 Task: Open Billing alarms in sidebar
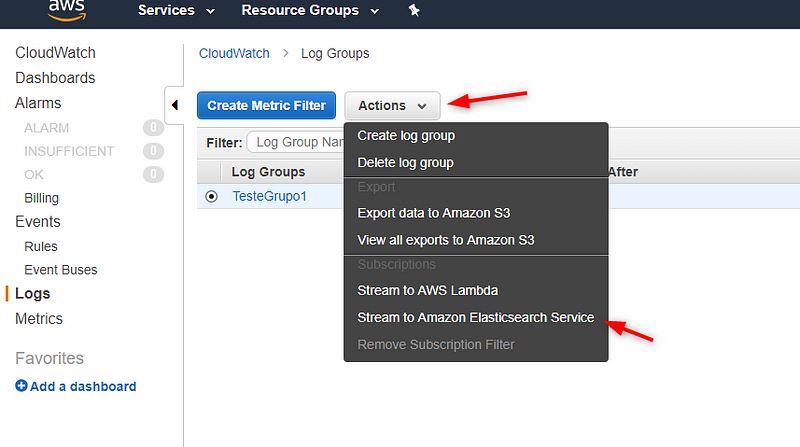[41, 198]
